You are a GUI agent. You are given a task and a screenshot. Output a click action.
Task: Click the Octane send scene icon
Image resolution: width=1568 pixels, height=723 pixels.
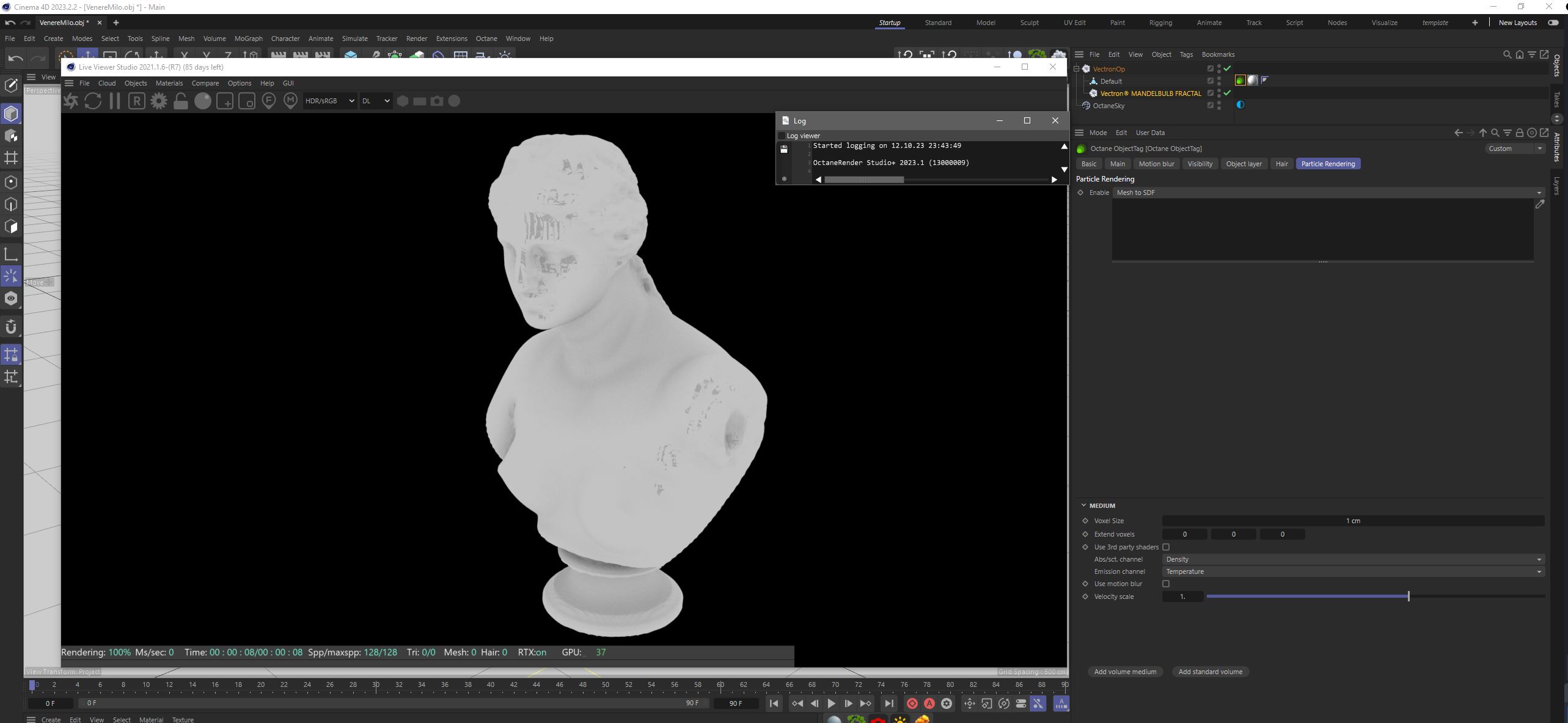pyautogui.click(x=71, y=101)
